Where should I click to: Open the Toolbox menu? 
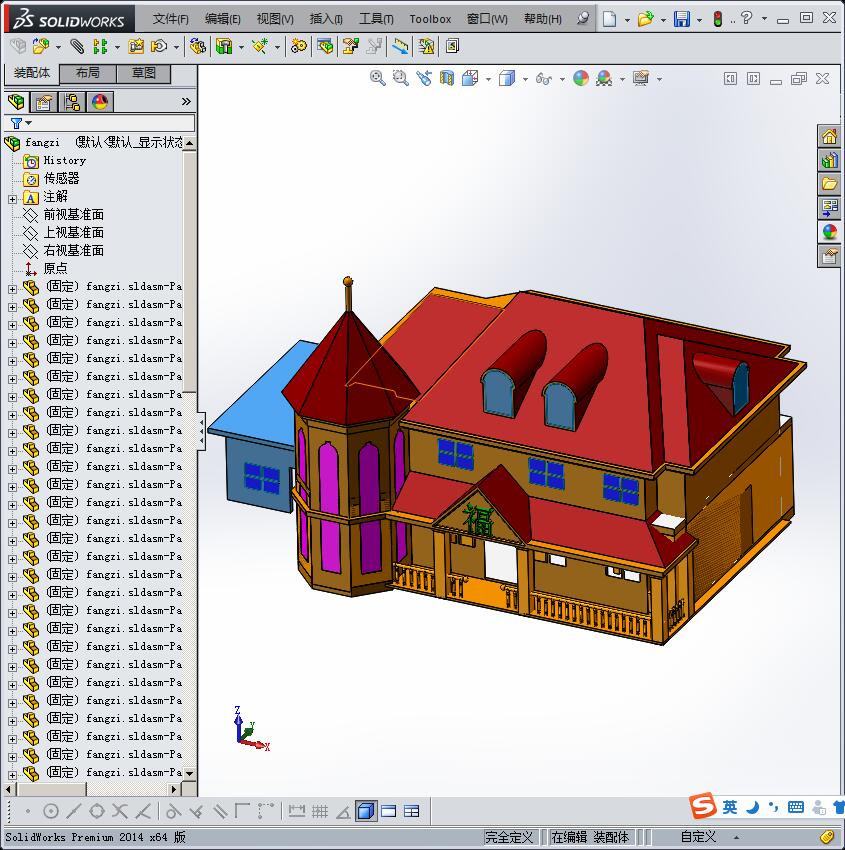click(x=430, y=19)
